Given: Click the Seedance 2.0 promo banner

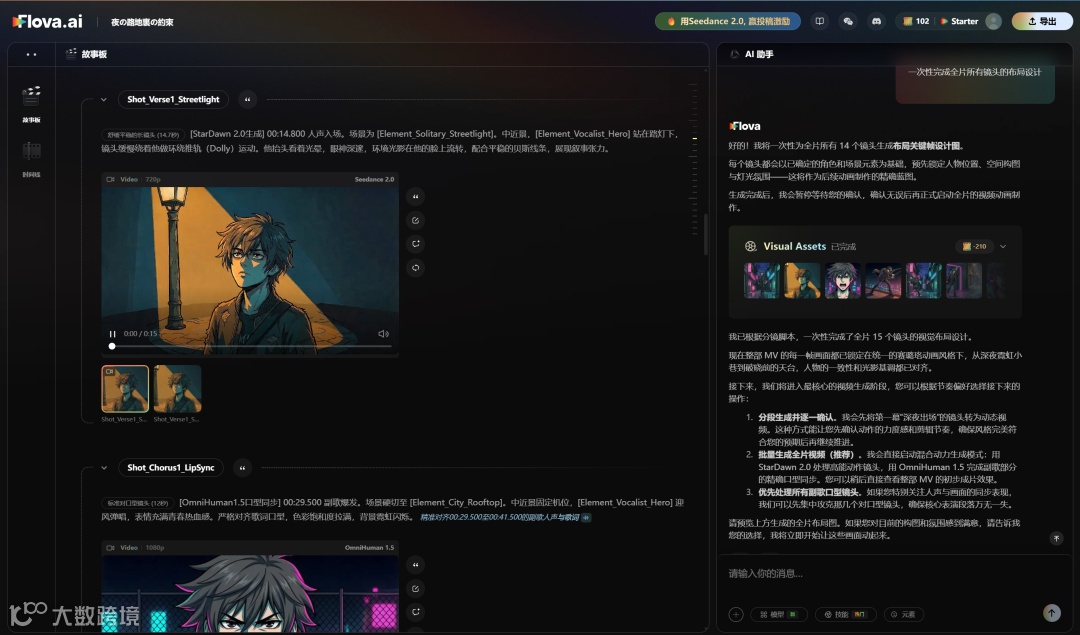Looking at the screenshot, I should click(727, 21).
